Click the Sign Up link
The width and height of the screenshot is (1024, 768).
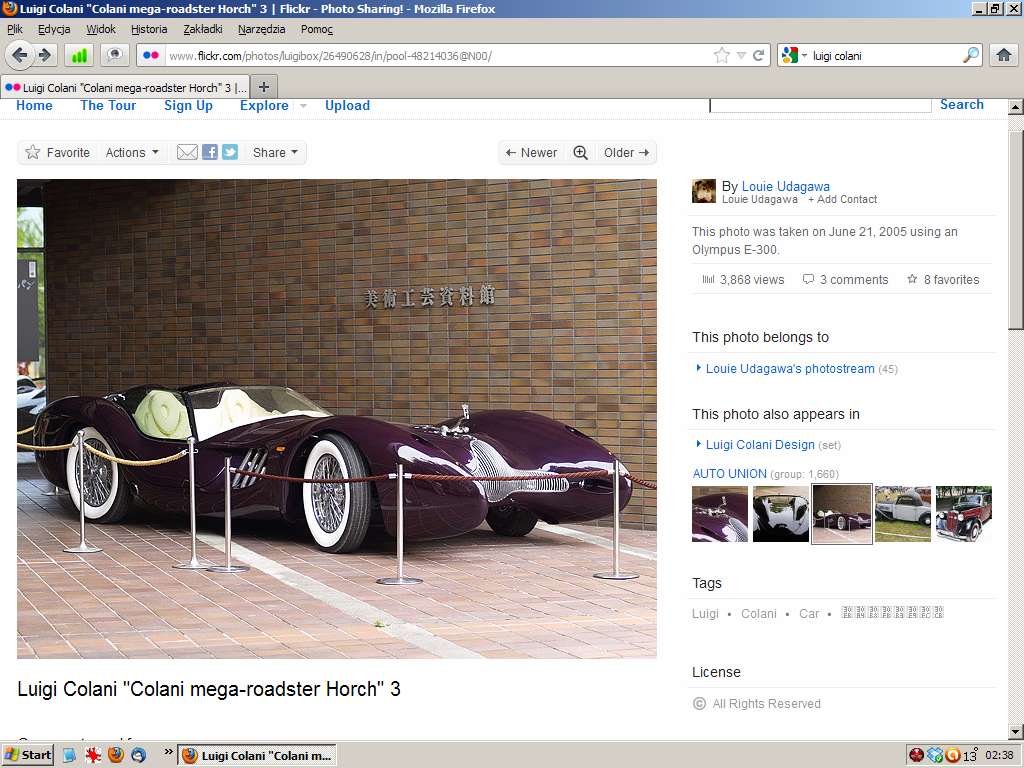188,106
